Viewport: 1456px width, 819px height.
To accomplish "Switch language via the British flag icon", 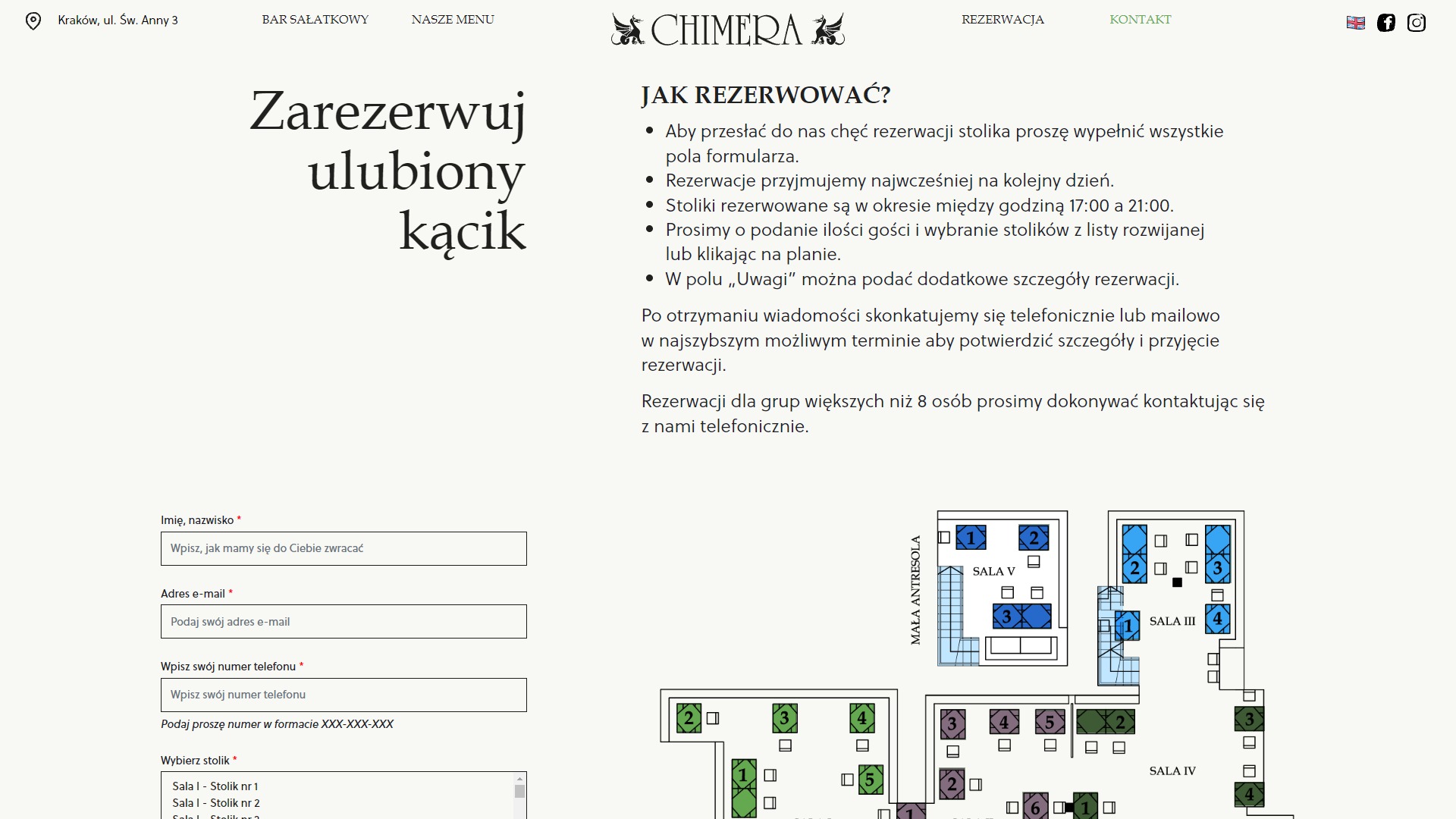I will [1356, 23].
